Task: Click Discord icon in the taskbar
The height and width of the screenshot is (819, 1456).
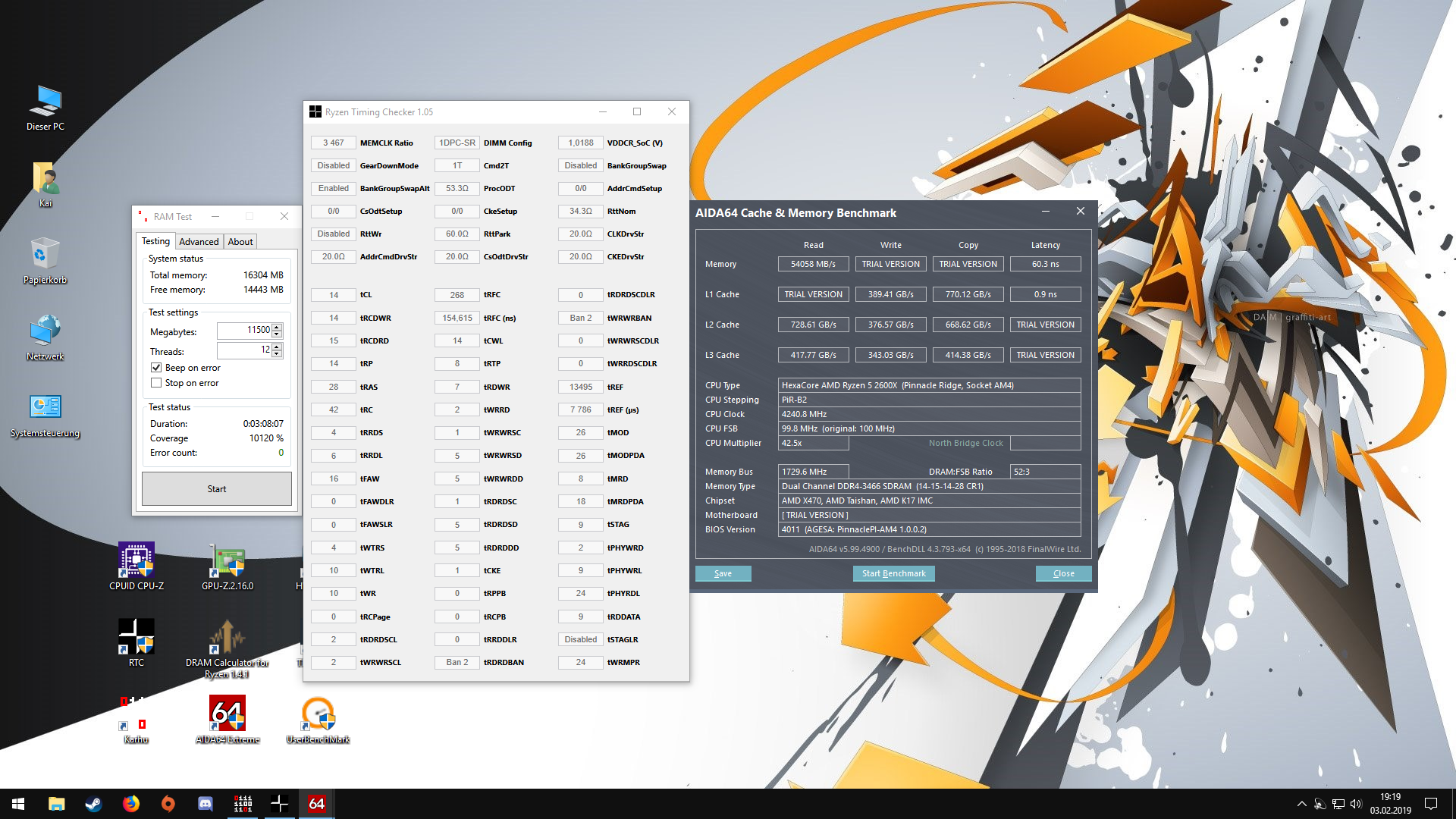Action: tap(206, 804)
